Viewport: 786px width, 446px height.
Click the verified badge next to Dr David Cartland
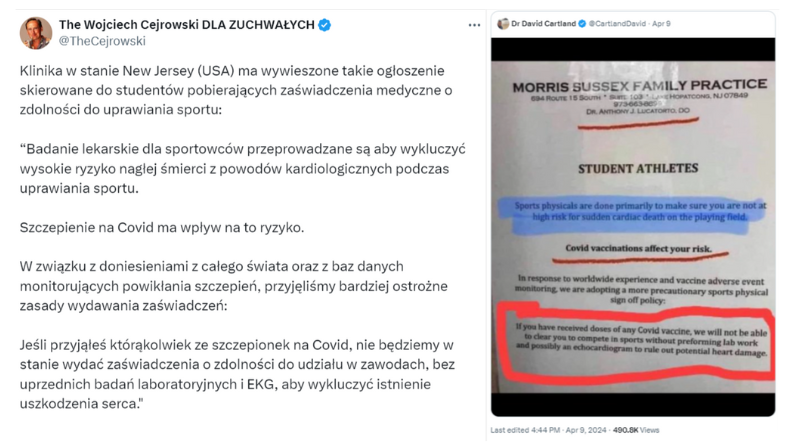[x=582, y=24]
